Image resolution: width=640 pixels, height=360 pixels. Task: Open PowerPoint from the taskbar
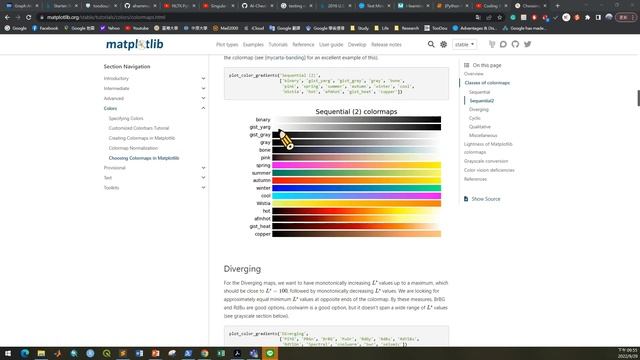click(156, 353)
